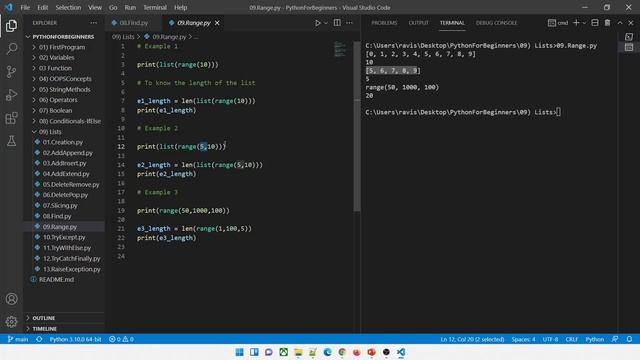The image size is (640, 360).
Task: Change indentation via Spaces: 4
Action: pyautogui.click(x=523, y=339)
